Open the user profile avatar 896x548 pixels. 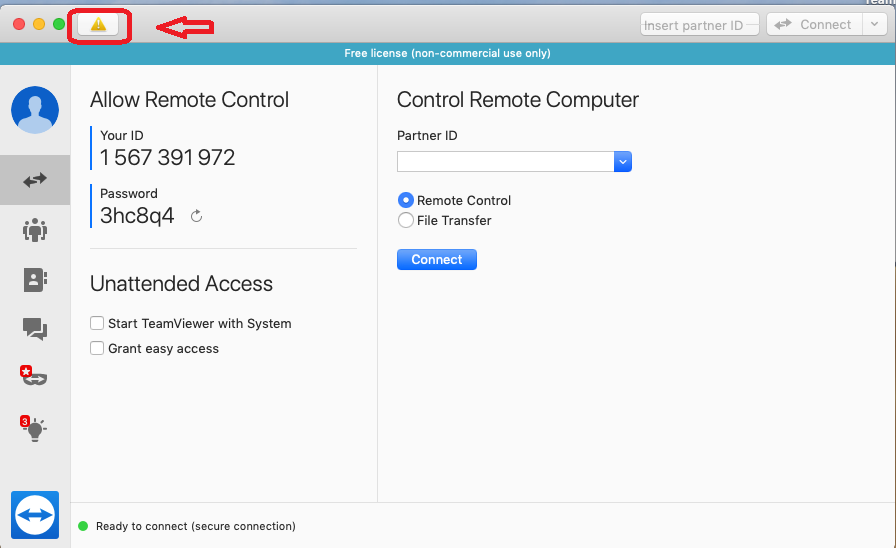[35, 110]
